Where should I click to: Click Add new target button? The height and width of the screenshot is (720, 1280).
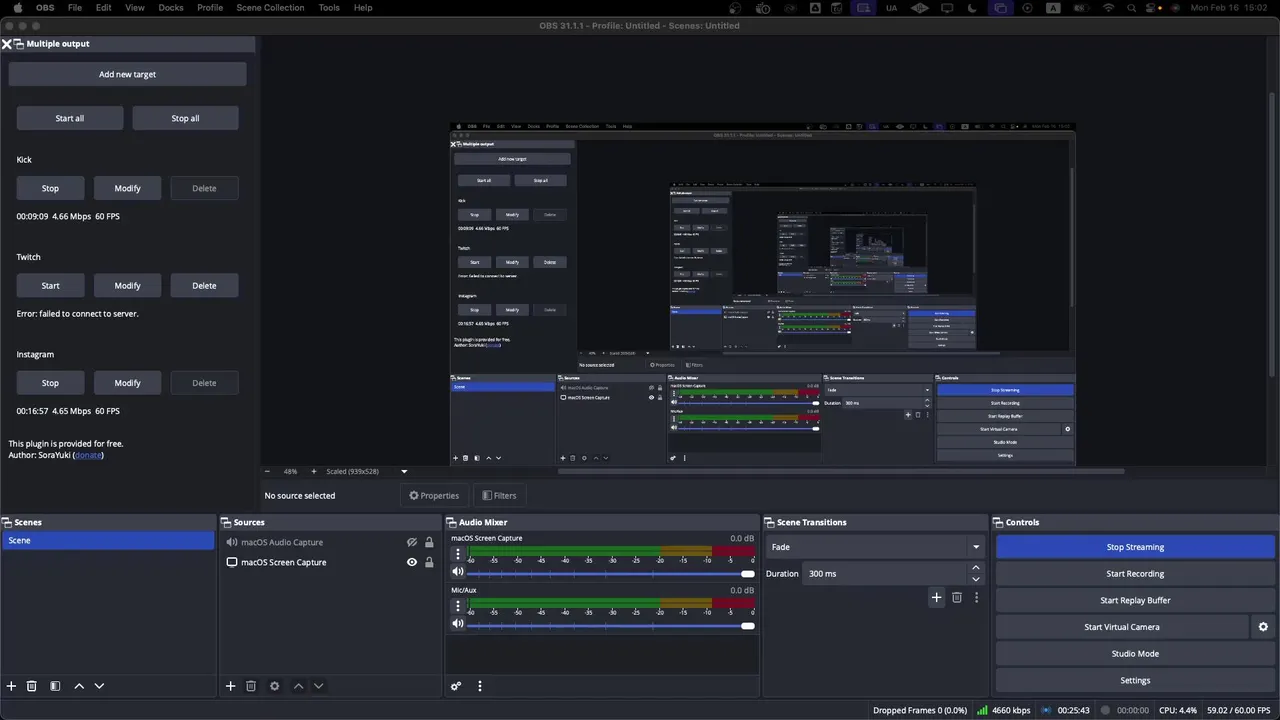coord(127,74)
